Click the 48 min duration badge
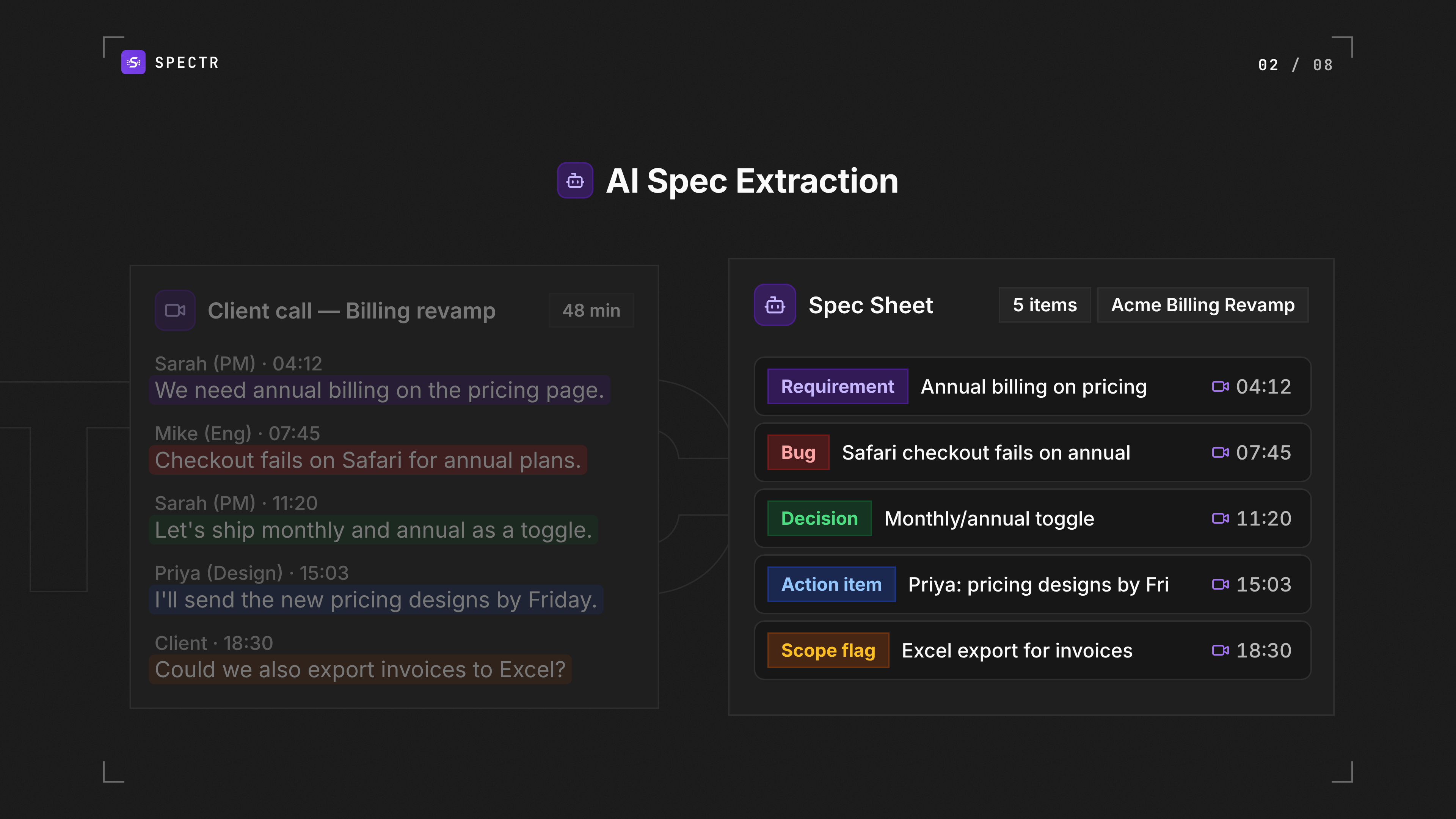This screenshot has width=1456, height=819. point(591,310)
